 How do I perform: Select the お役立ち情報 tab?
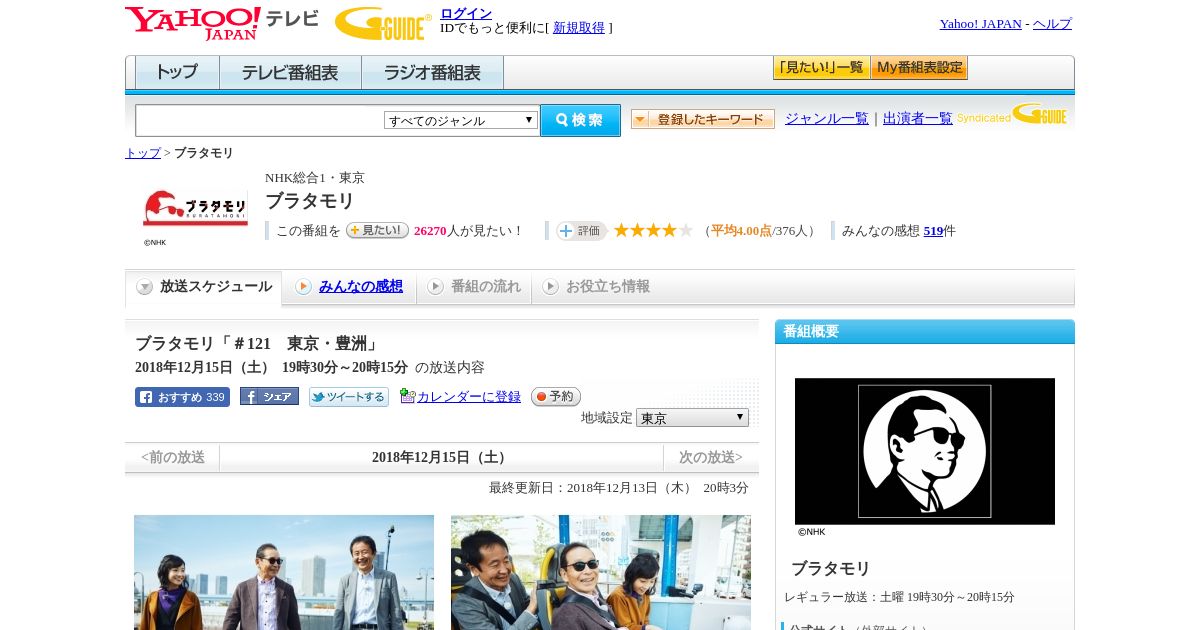click(596, 287)
